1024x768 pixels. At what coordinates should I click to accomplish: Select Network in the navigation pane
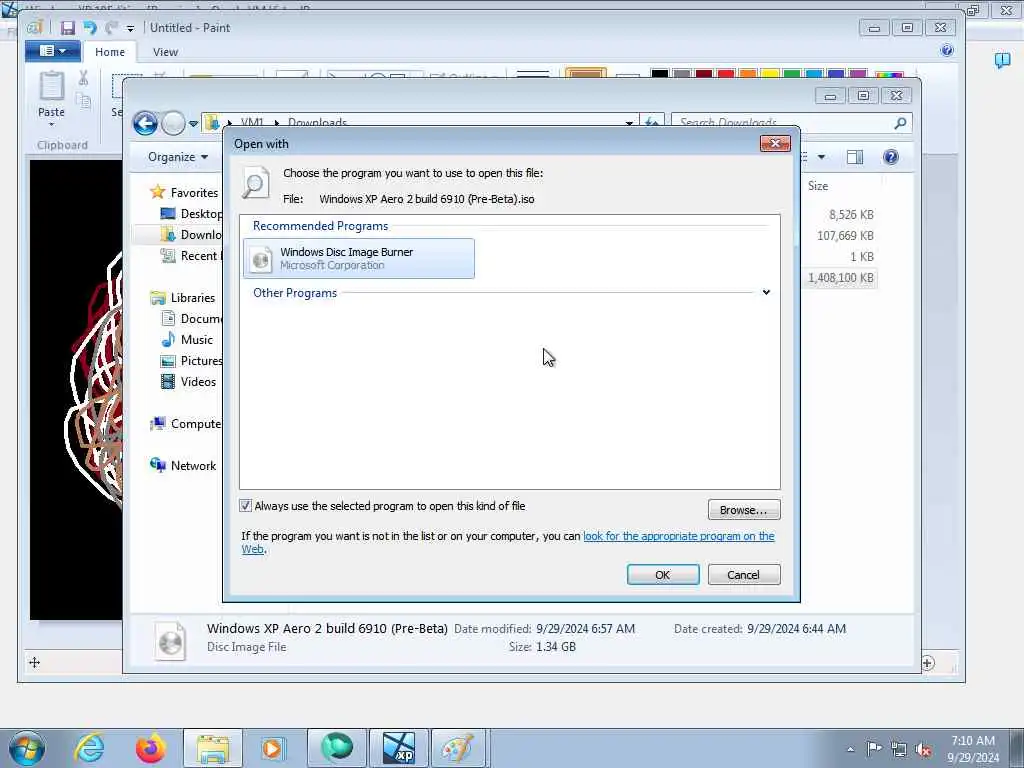pyautogui.click(x=193, y=466)
